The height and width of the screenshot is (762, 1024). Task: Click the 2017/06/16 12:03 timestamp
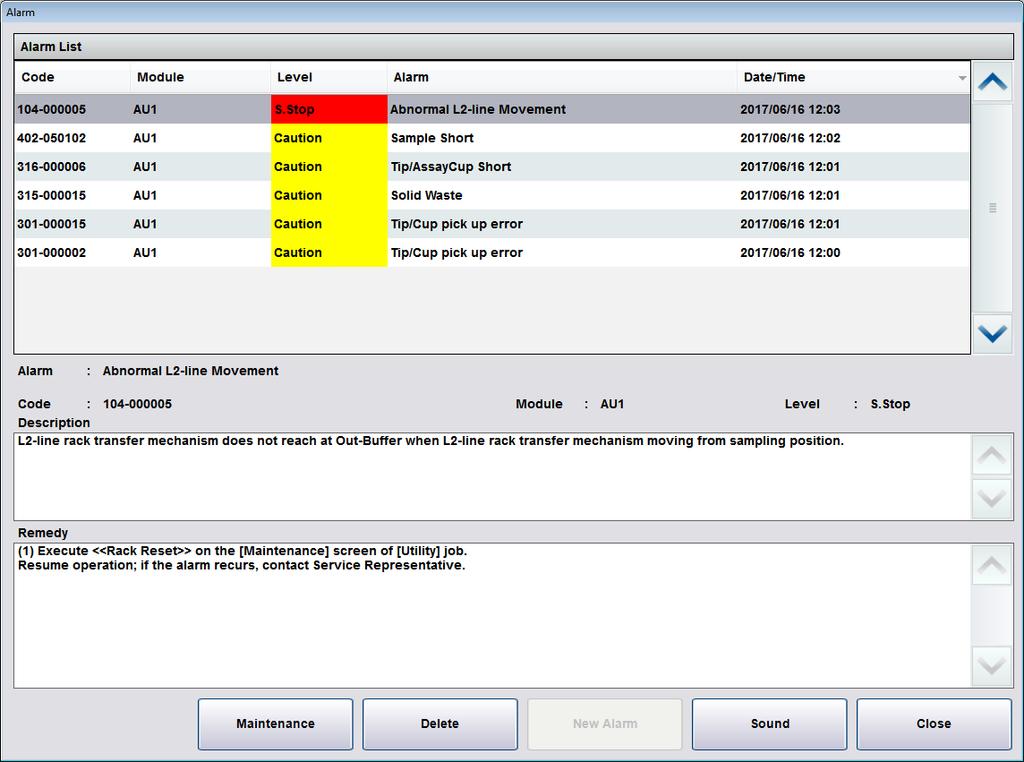point(790,109)
